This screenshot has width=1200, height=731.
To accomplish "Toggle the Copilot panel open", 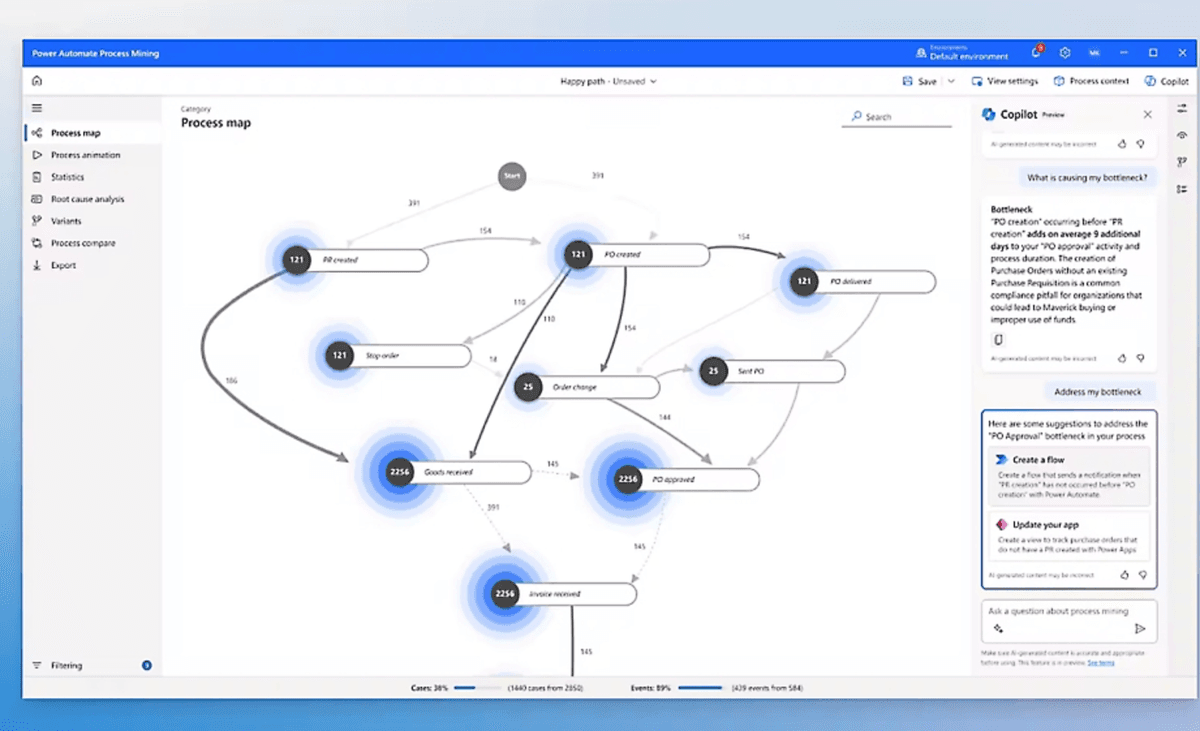I will point(1166,81).
